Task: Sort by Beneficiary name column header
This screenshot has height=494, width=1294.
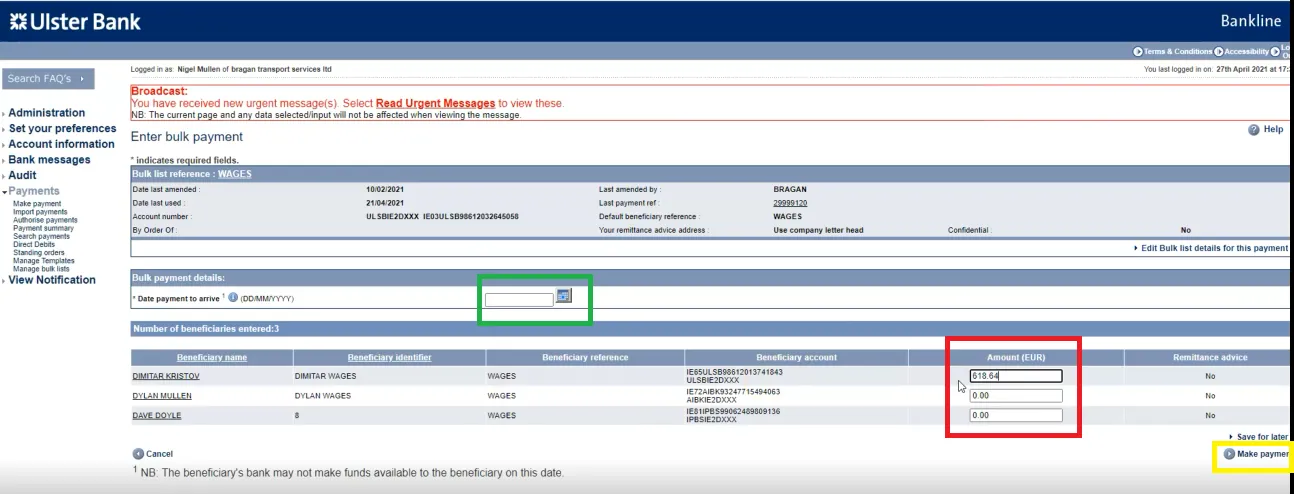Action: [212, 357]
